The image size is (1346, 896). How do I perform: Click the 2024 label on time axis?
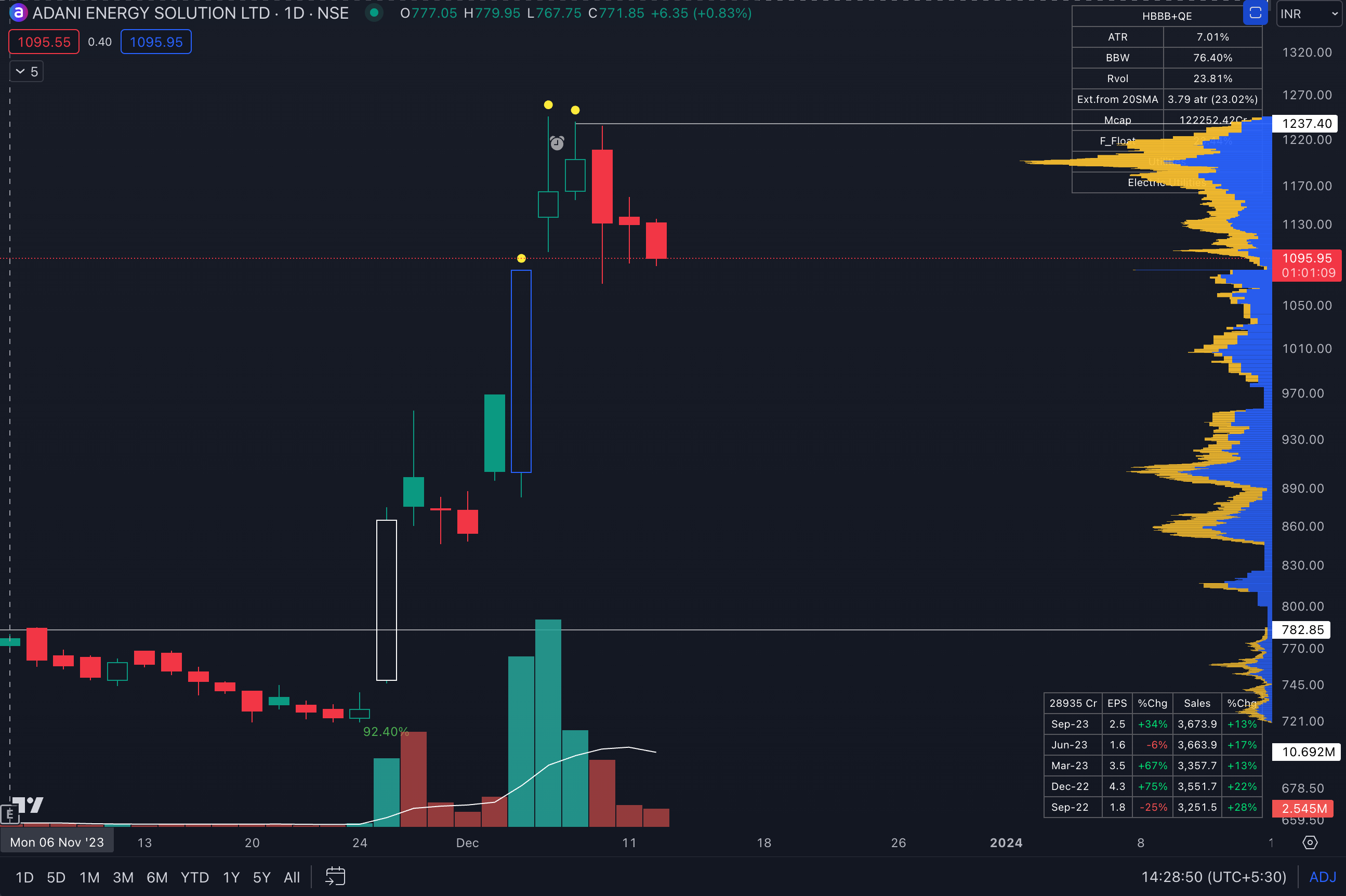tap(1006, 843)
